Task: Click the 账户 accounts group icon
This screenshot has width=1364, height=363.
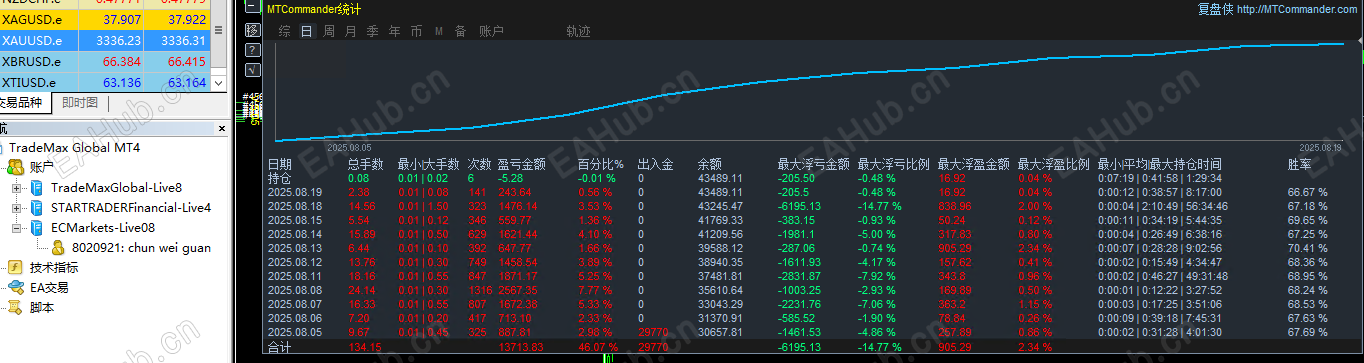Action: tap(16, 167)
